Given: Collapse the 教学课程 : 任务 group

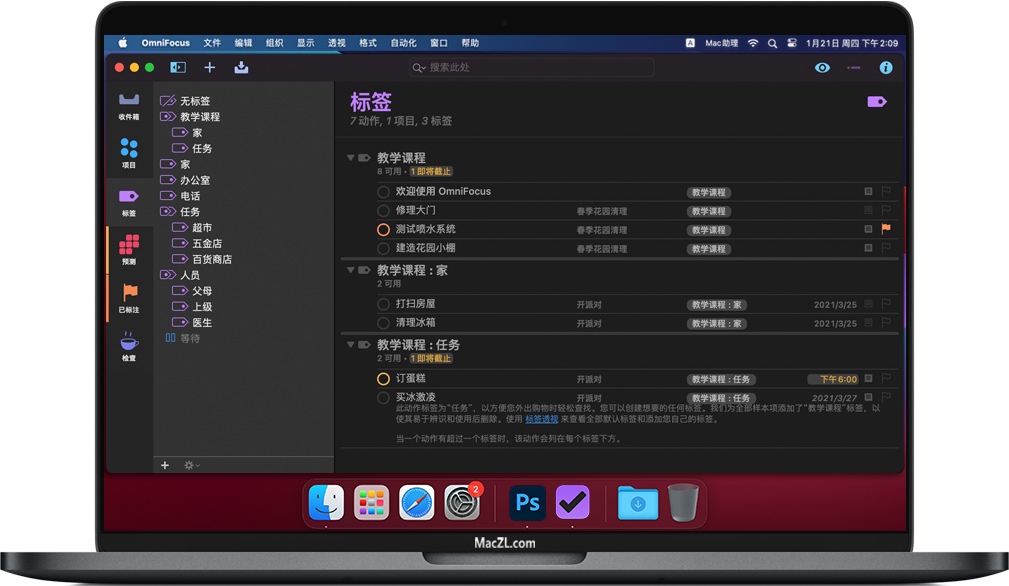Looking at the screenshot, I should click(351, 345).
